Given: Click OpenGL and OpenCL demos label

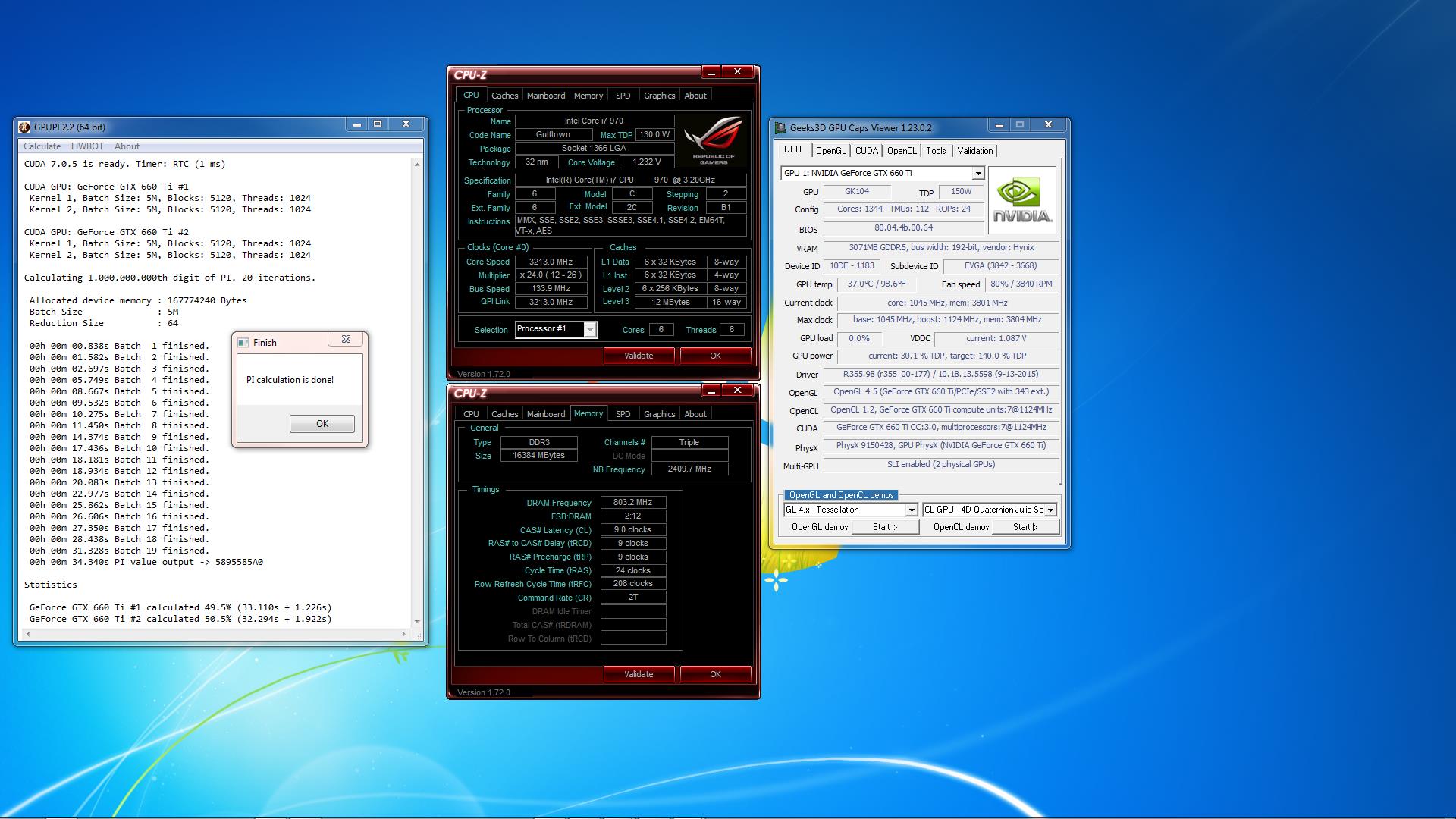Looking at the screenshot, I should point(841,495).
